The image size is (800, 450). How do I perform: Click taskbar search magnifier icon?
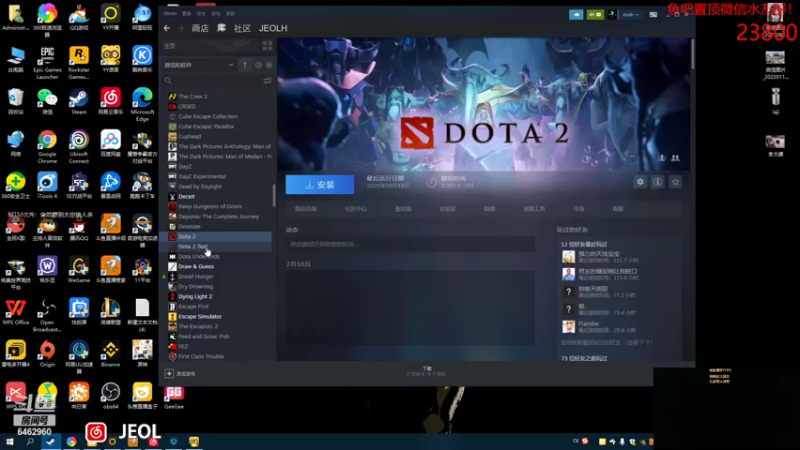pos(30,441)
